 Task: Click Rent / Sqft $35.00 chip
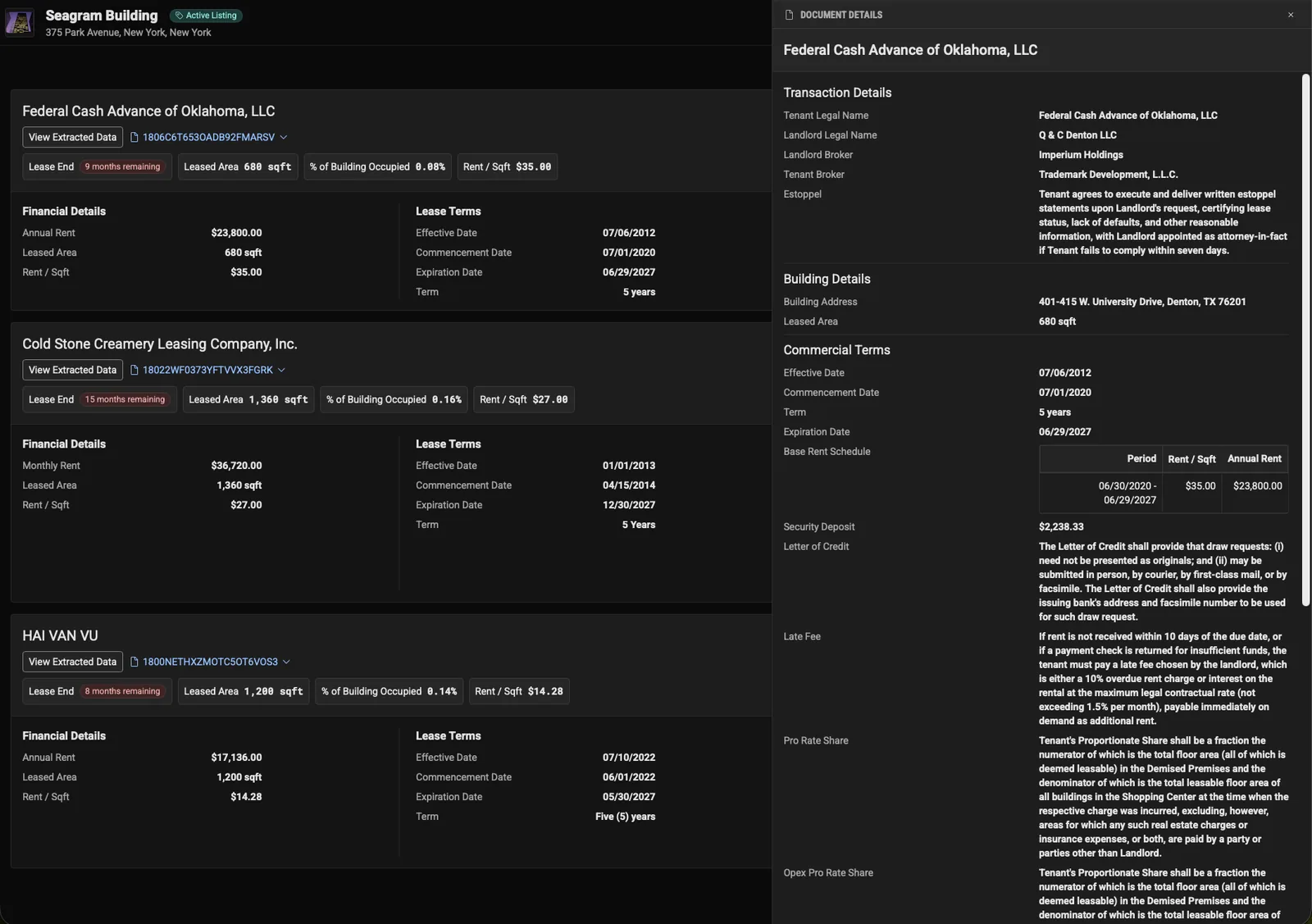(x=507, y=166)
